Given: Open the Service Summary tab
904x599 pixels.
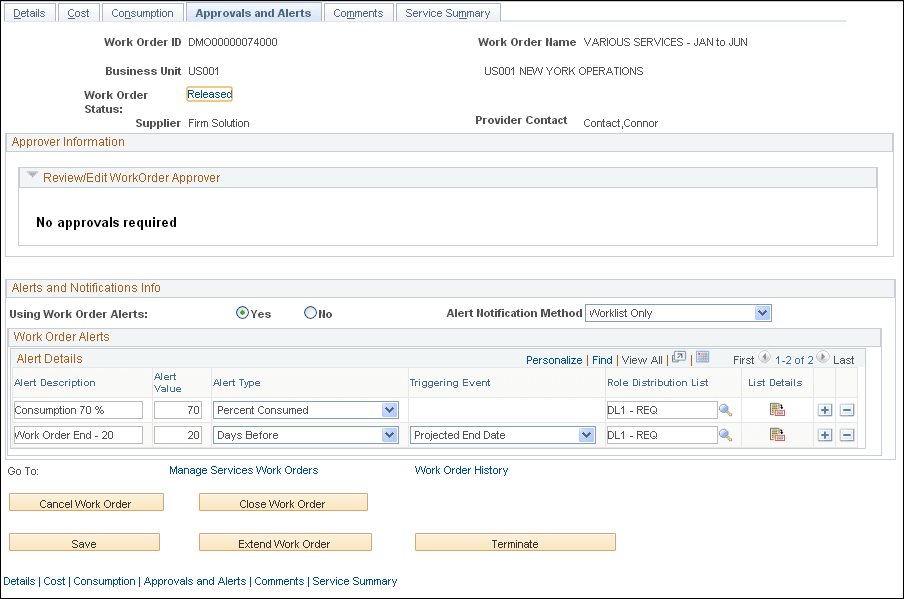Looking at the screenshot, I should (x=448, y=12).
